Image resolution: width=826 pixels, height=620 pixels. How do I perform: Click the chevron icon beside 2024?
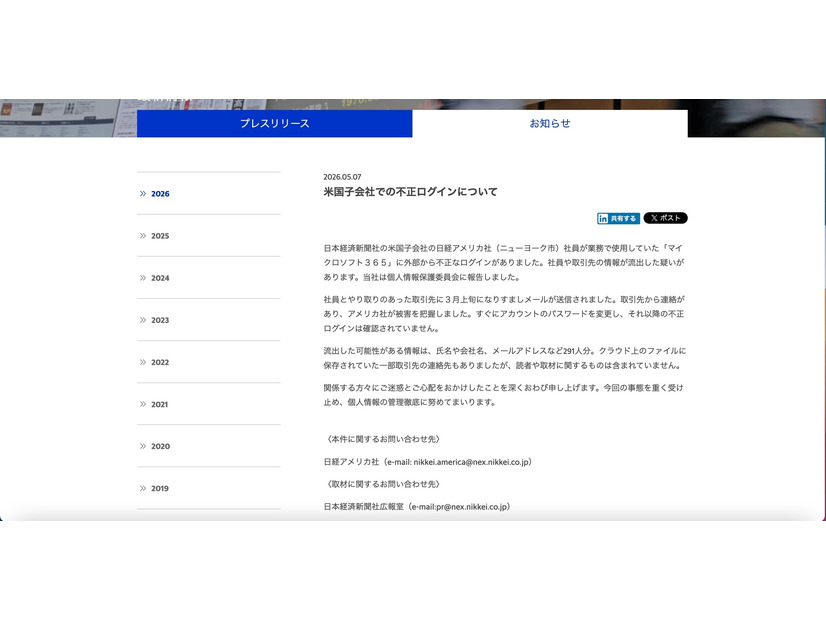[x=143, y=278]
